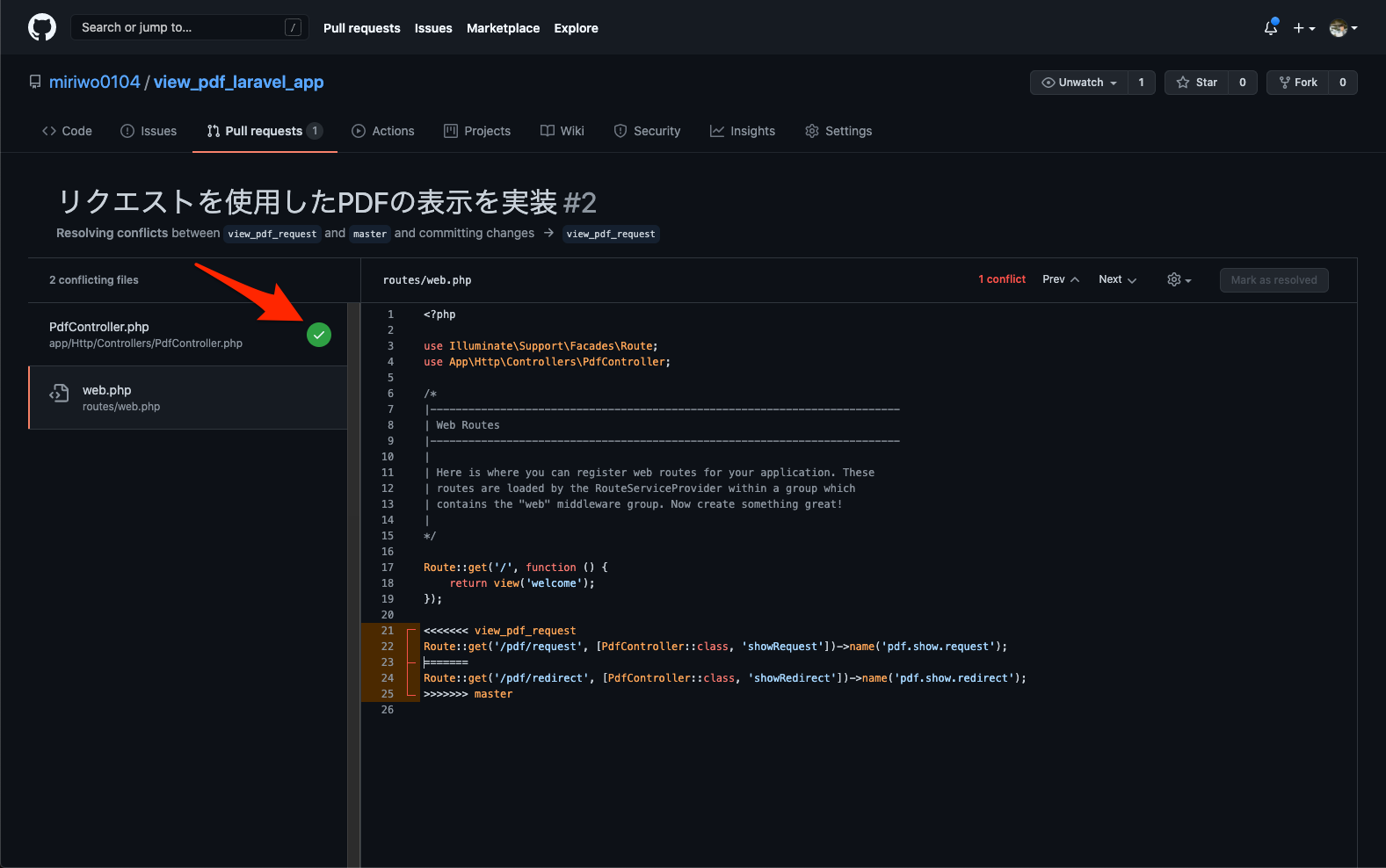Open Issues in top navigation

(433, 28)
